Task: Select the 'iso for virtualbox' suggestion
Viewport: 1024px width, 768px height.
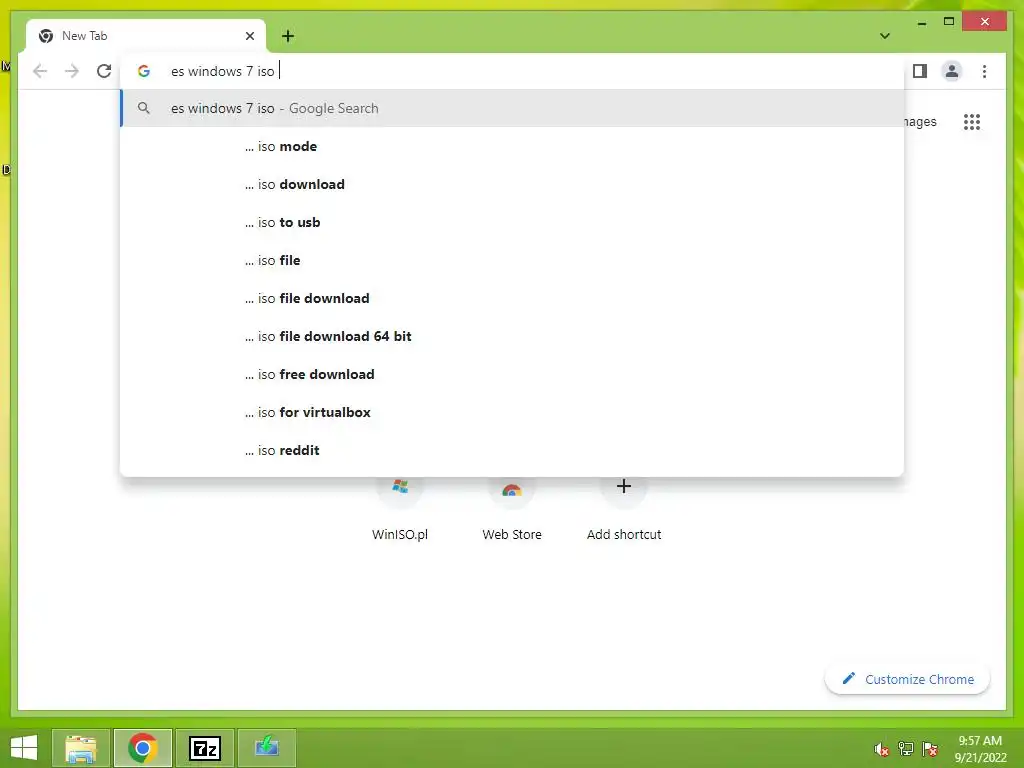Action: [x=513, y=412]
